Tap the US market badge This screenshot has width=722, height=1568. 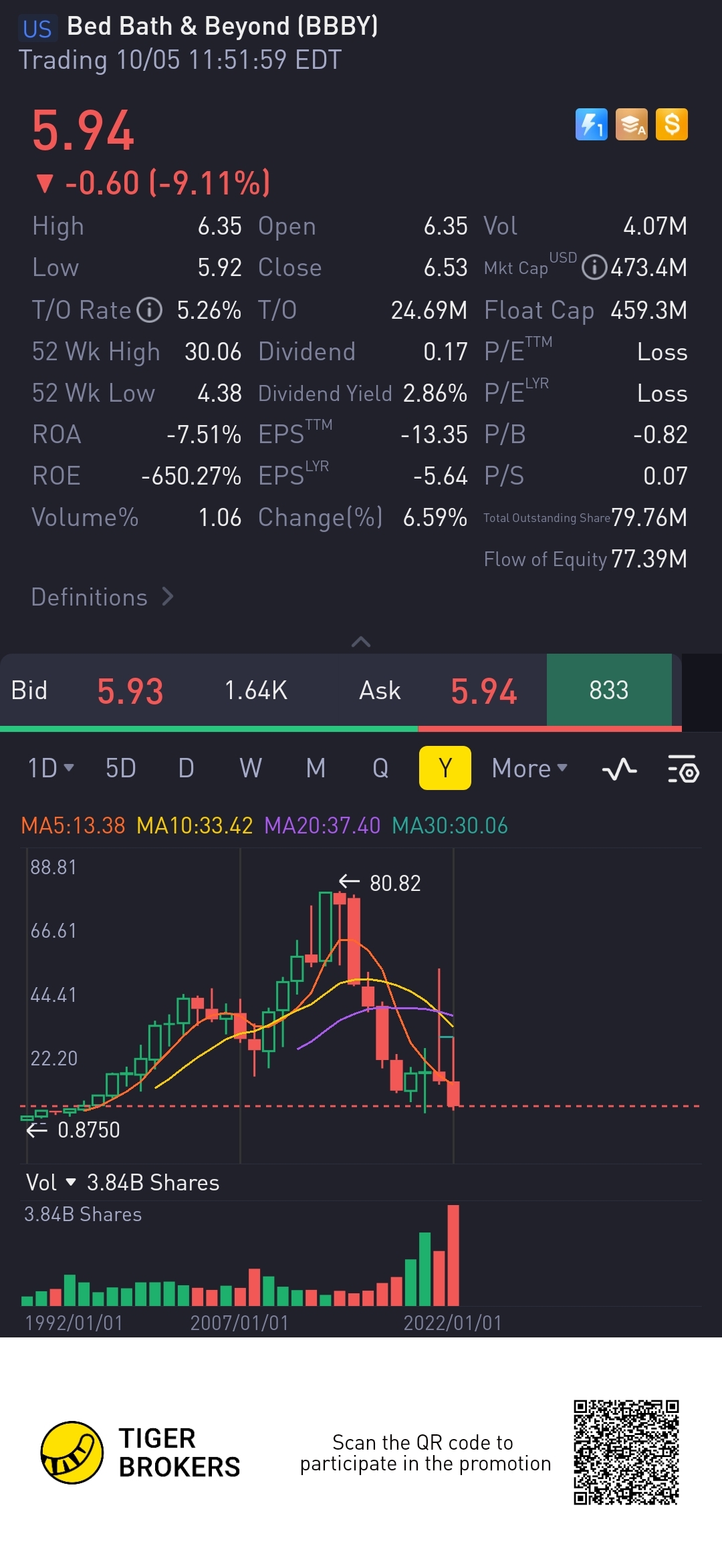pos(37,29)
